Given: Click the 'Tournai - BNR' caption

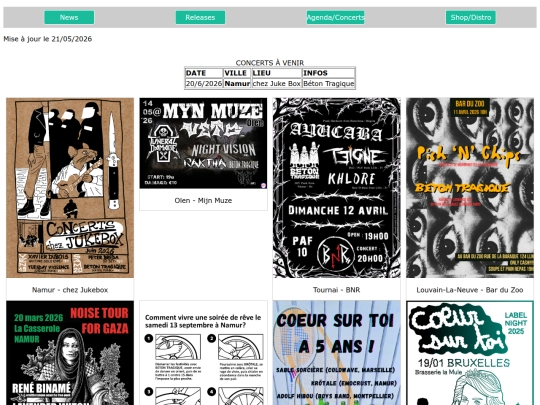Looking at the screenshot, I should (x=336, y=290).
